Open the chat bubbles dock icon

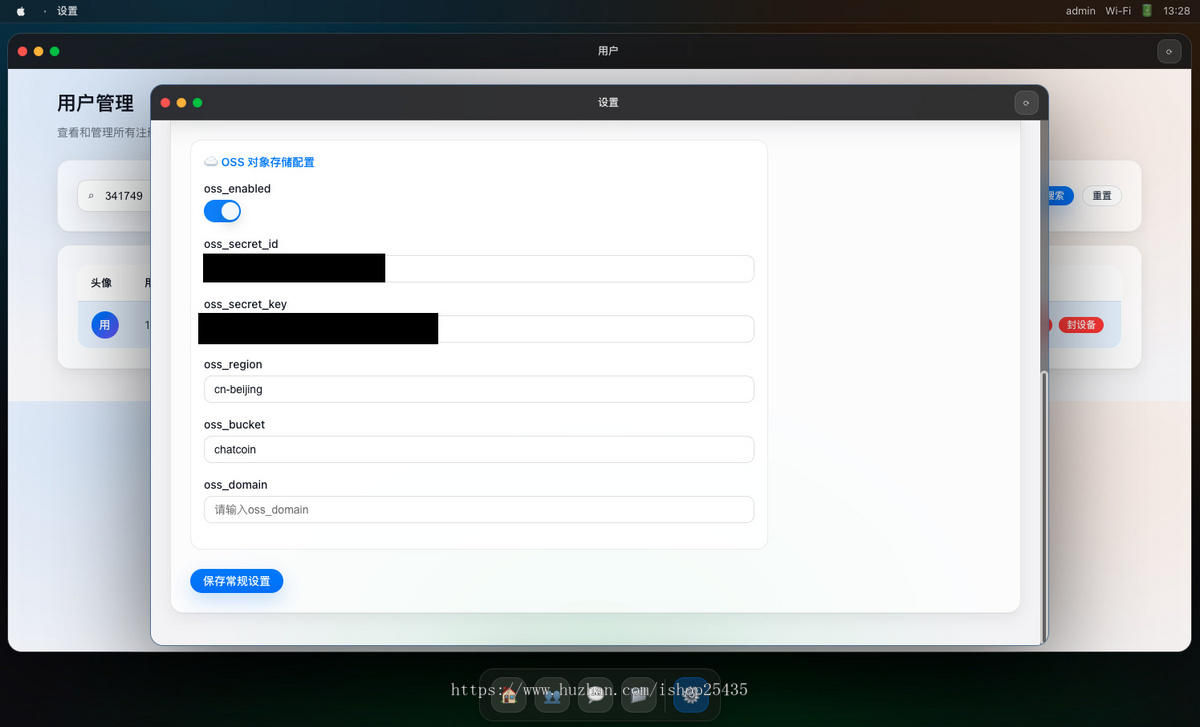(x=595, y=694)
